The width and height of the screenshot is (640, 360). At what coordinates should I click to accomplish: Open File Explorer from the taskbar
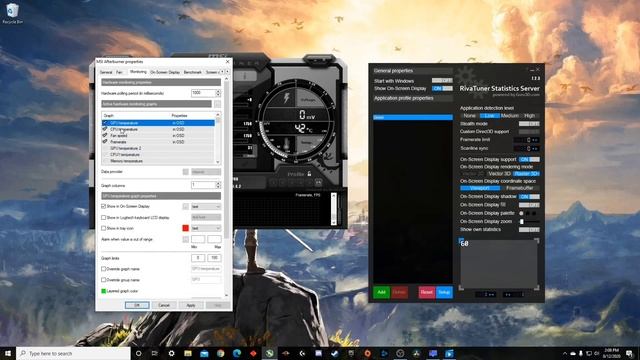(x=188, y=353)
